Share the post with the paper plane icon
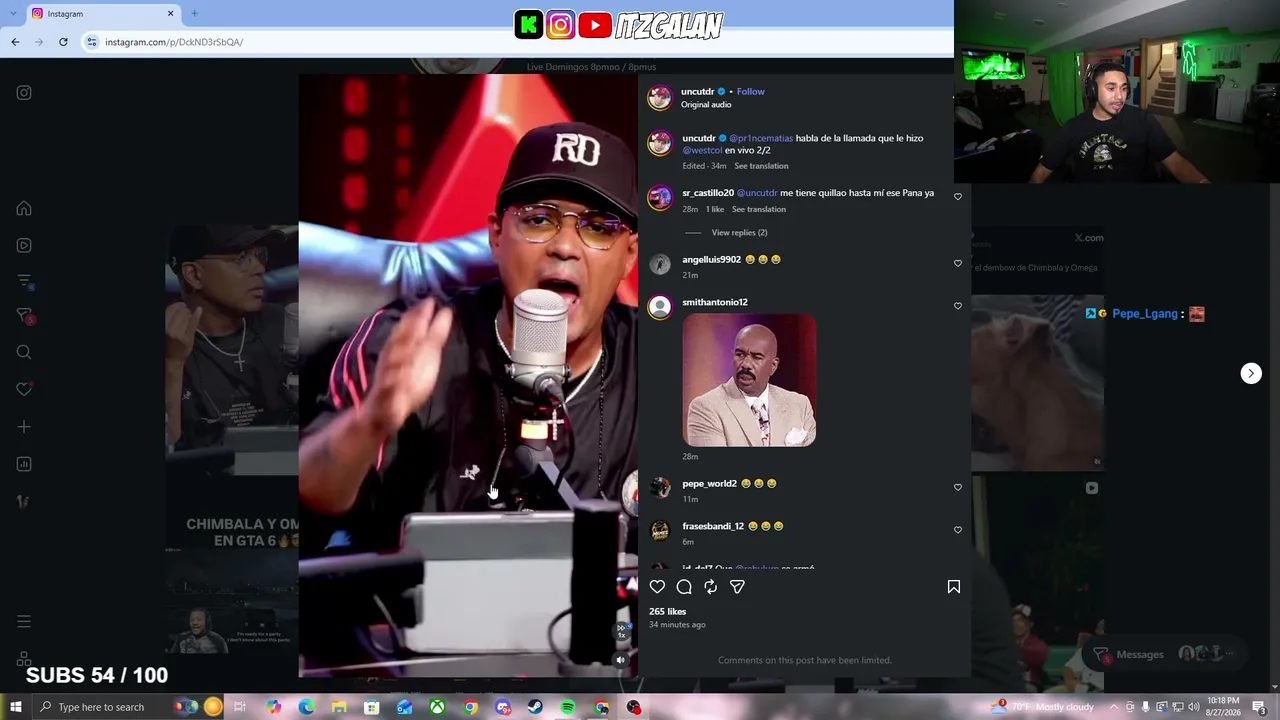This screenshot has width=1280, height=720. click(x=737, y=587)
